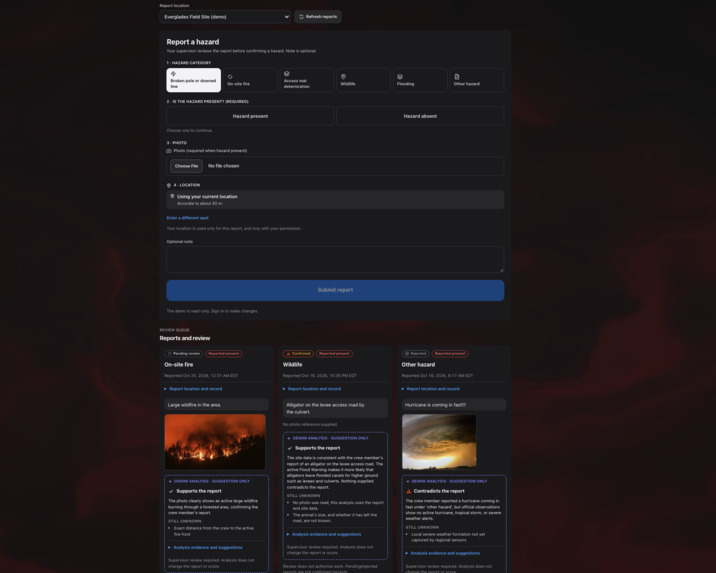
Task: Click the Refresh reports button
Action: tap(318, 17)
